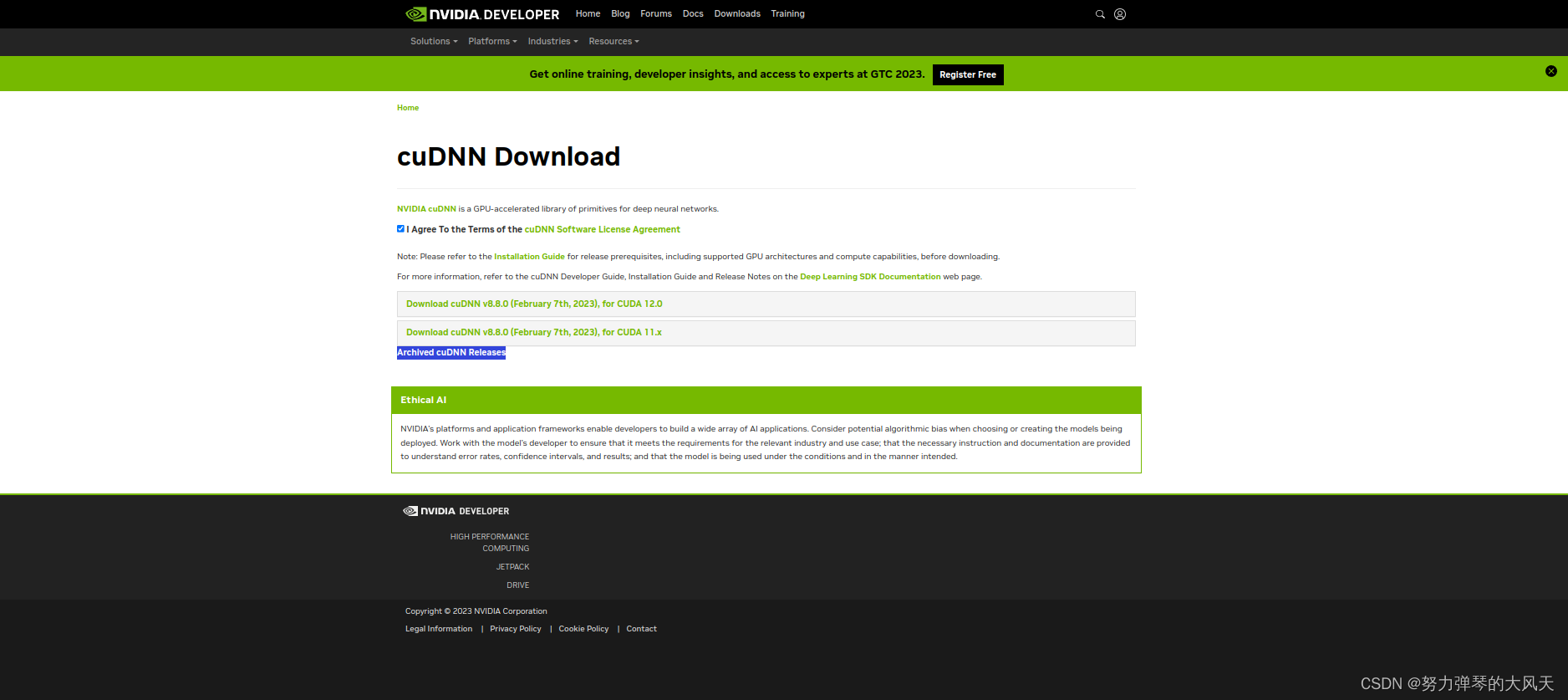Open the Privacy Policy link
The image size is (1568, 700).
pos(516,629)
